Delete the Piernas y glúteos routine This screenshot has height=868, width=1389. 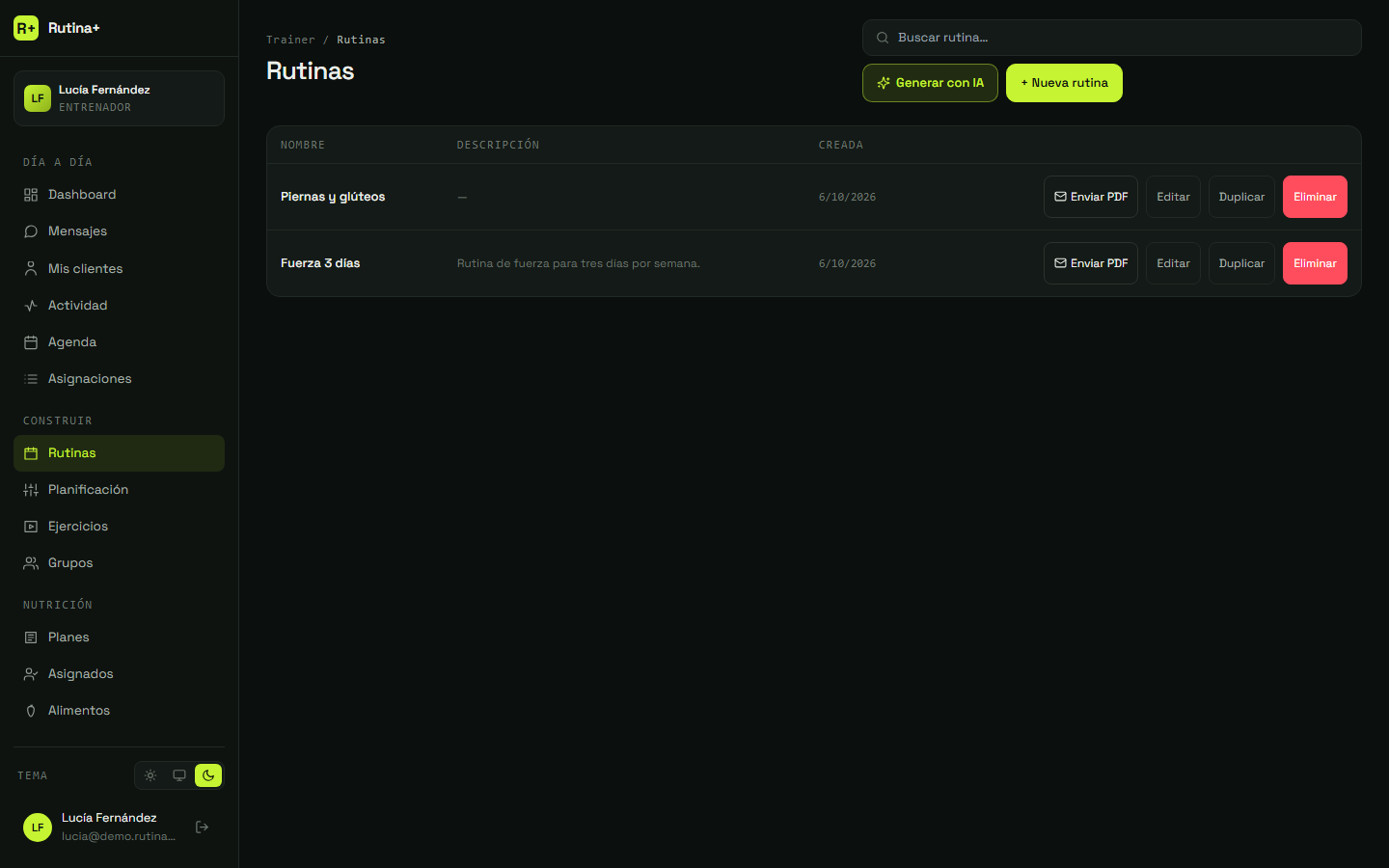[1315, 197]
